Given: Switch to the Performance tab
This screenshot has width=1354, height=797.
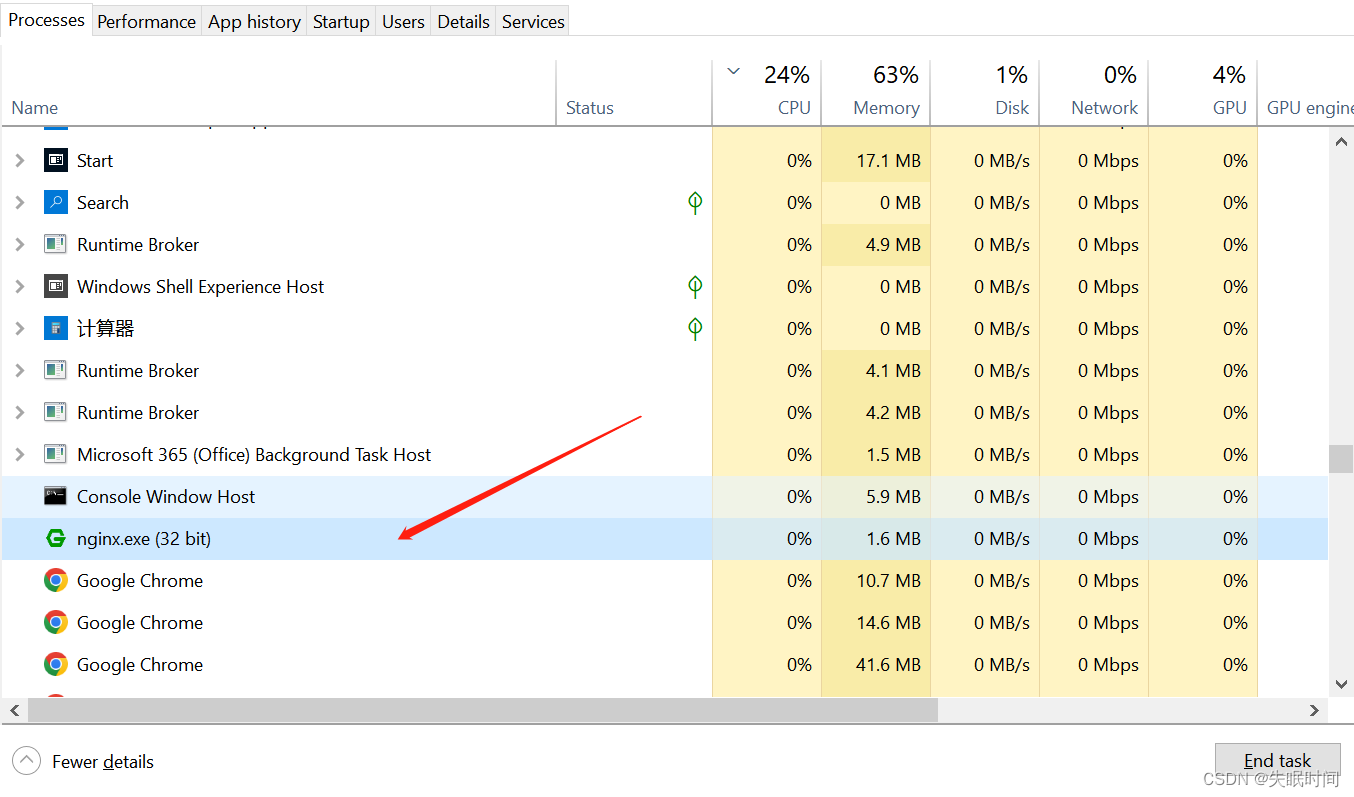Looking at the screenshot, I should point(146,21).
